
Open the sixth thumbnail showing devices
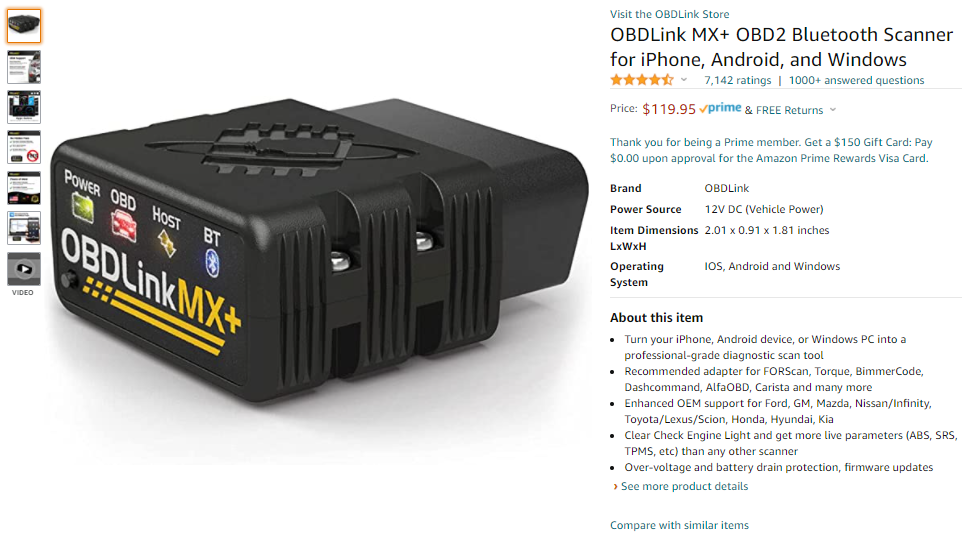(24, 229)
